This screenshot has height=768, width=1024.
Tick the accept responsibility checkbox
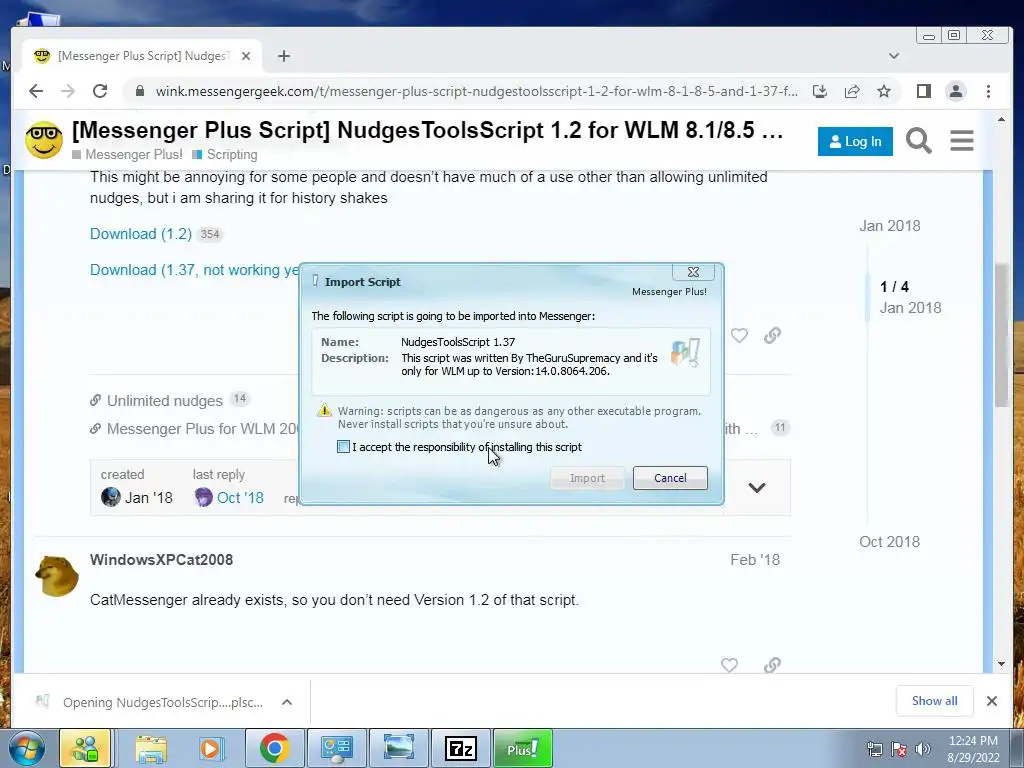click(x=343, y=447)
